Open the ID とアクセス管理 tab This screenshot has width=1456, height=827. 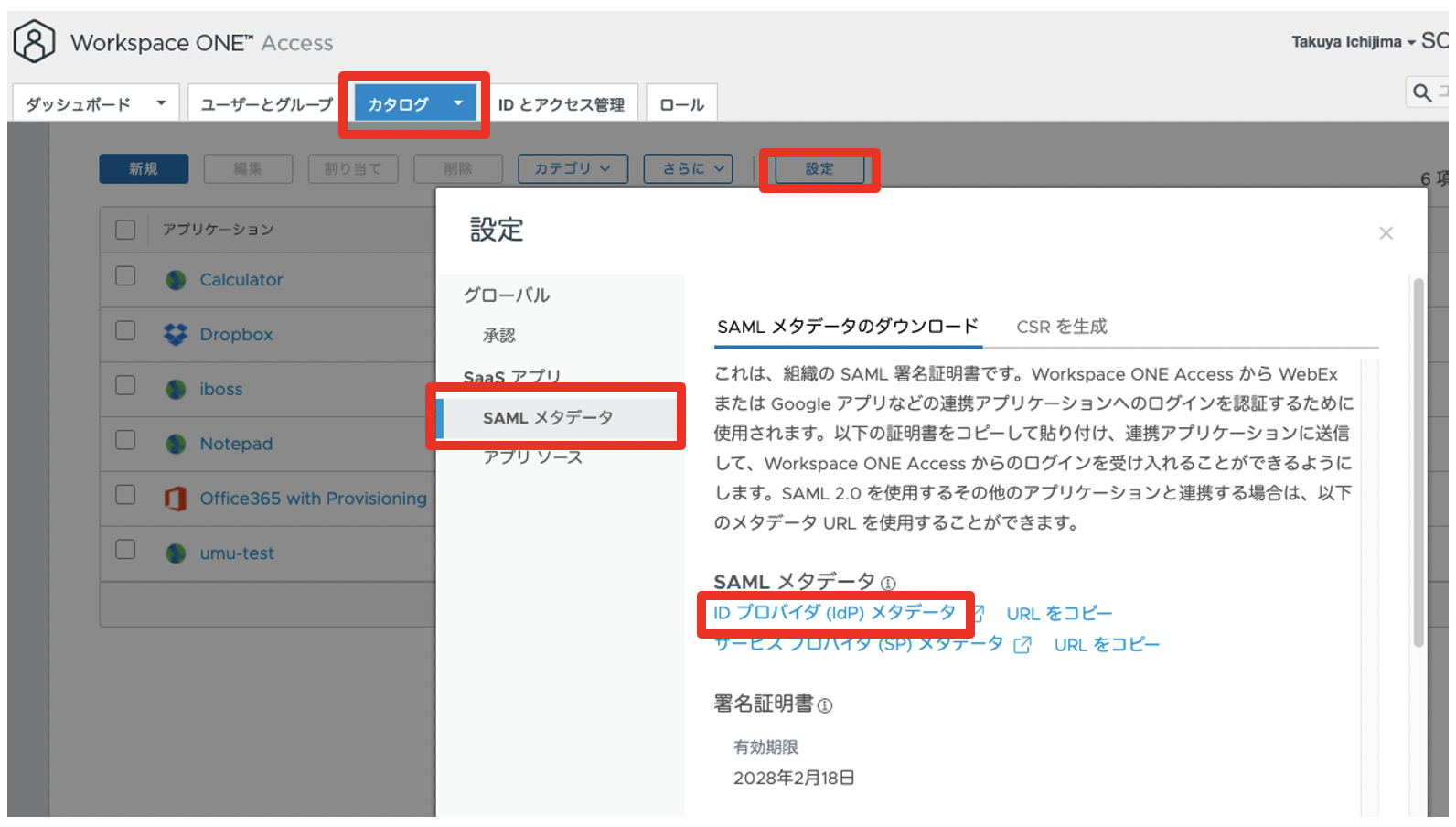click(x=562, y=104)
